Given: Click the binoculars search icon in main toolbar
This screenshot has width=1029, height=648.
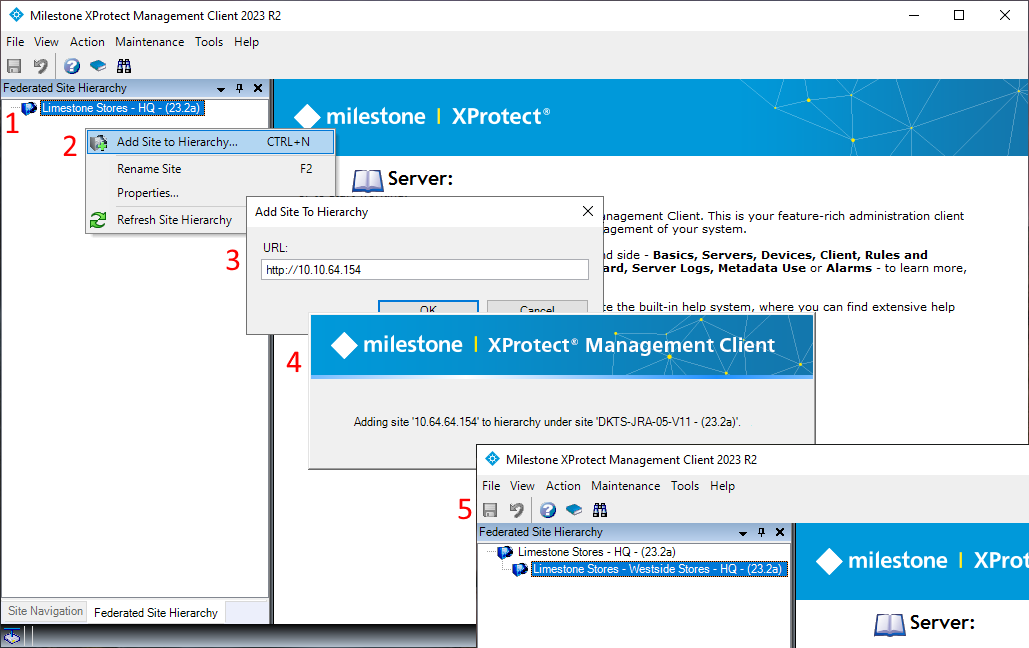Looking at the screenshot, I should [x=124, y=66].
